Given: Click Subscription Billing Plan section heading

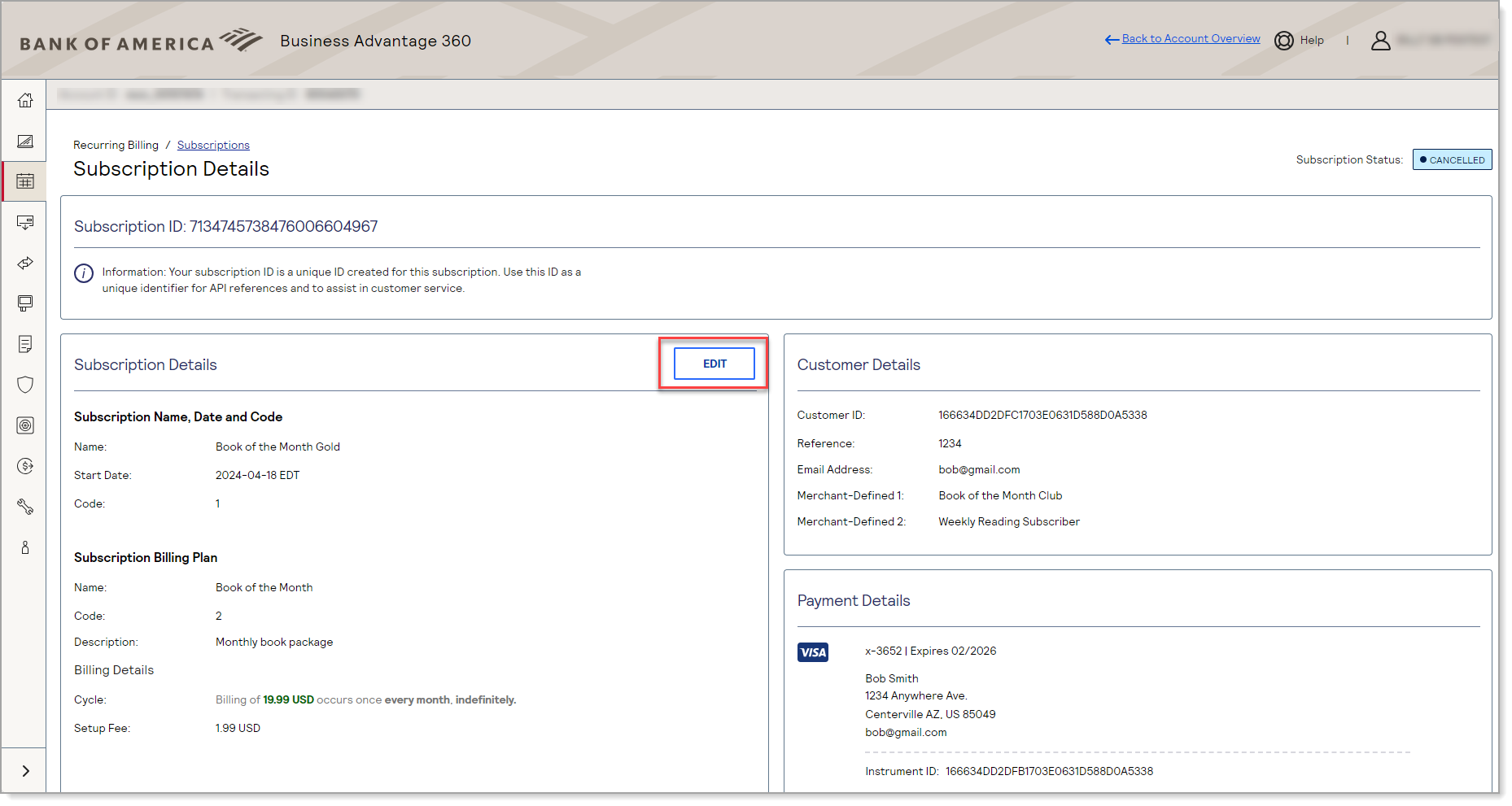Looking at the screenshot, I should click(x=146, y=558).
